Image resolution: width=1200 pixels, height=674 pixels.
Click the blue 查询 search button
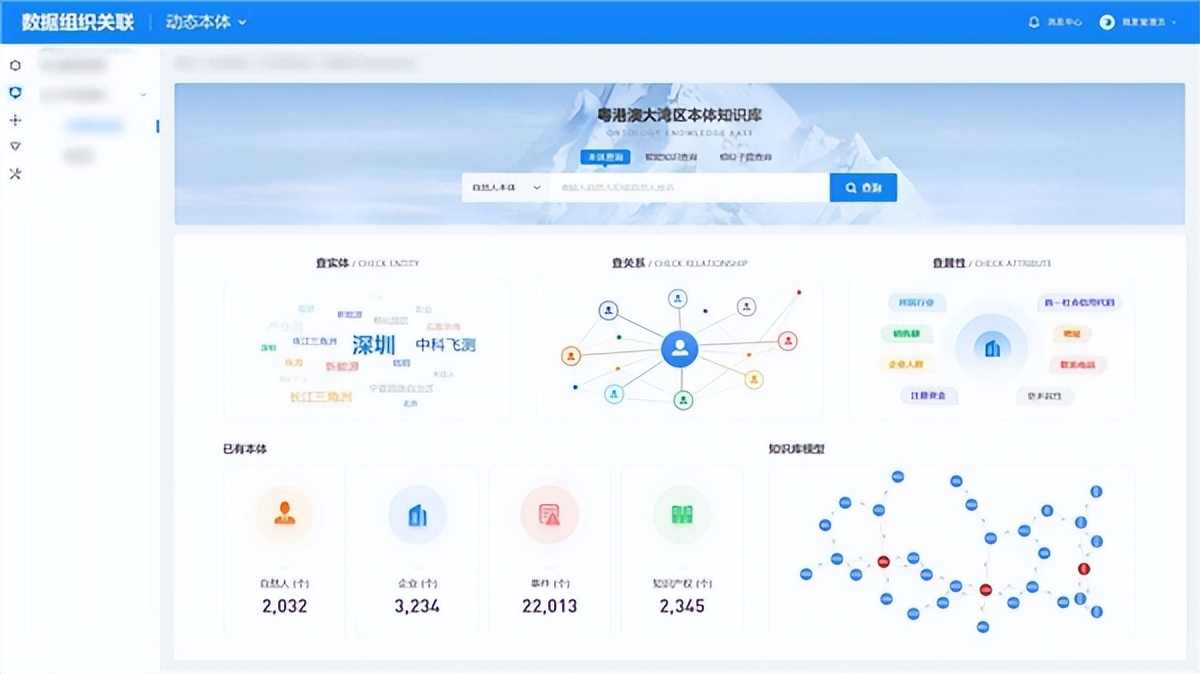862,187
